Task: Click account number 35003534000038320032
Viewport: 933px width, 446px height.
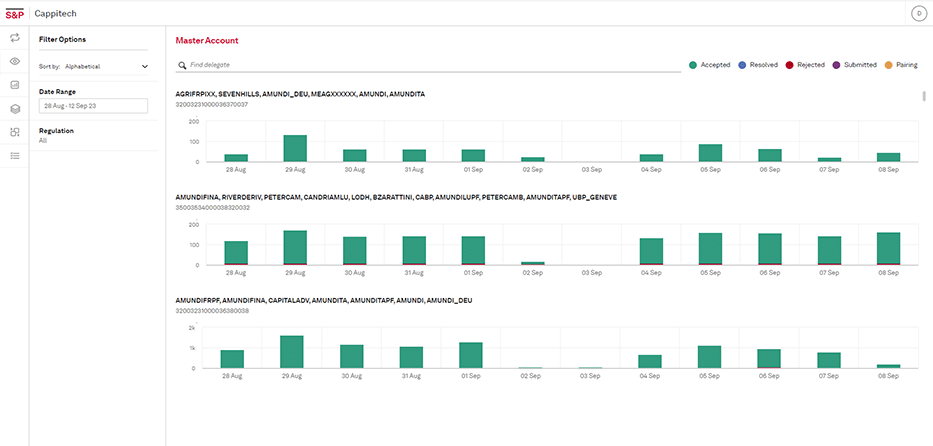Action: point(212,208)
